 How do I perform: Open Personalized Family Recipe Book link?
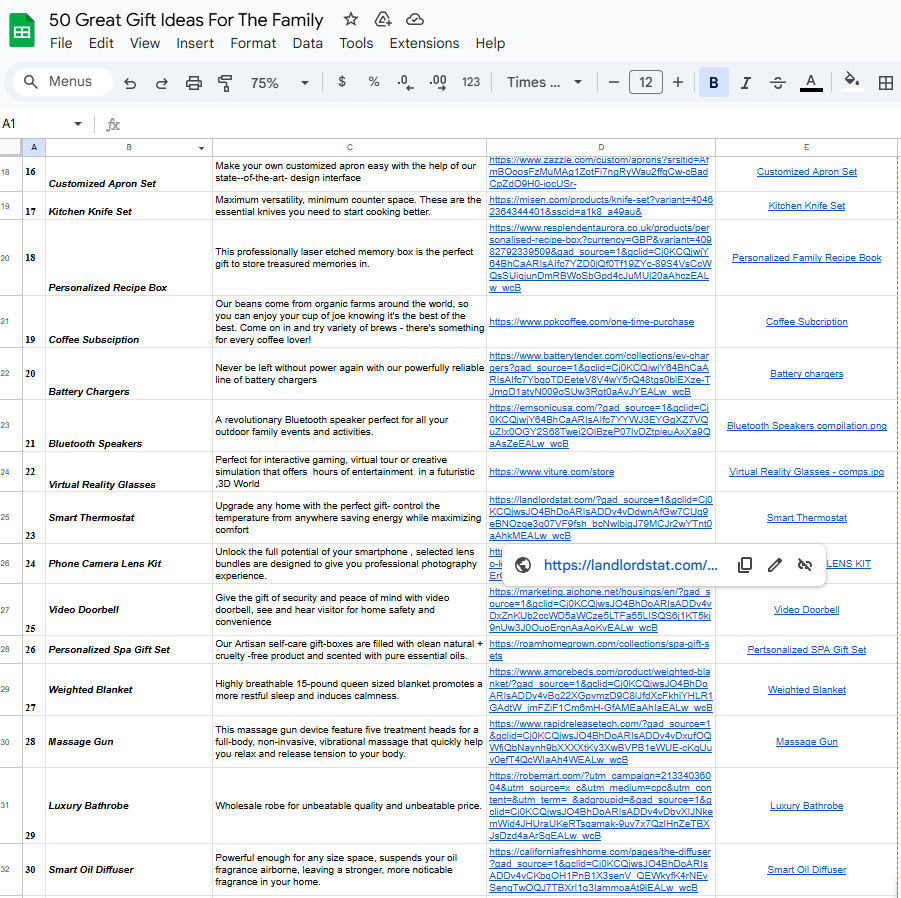[x=806, y=257]
